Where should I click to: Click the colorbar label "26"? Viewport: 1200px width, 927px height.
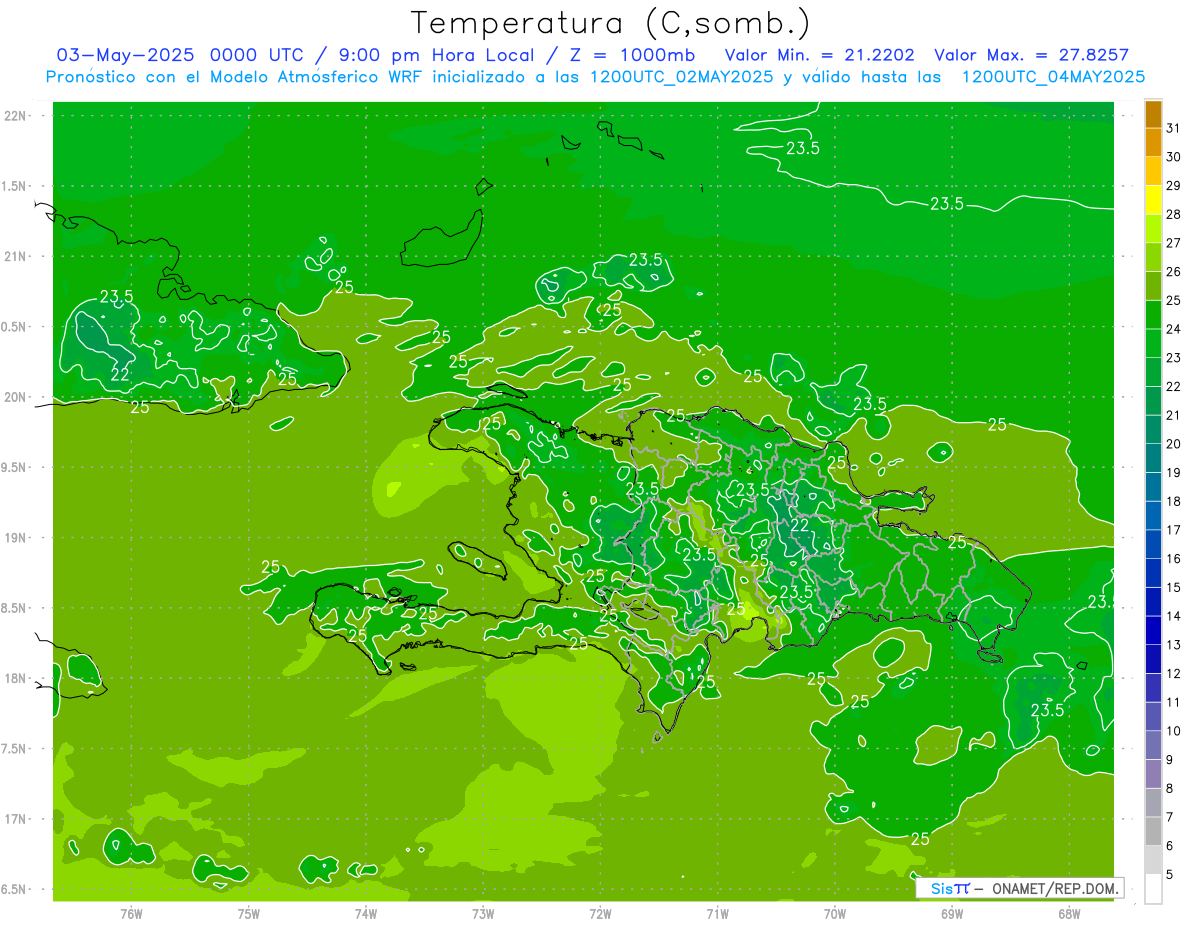1174,272
